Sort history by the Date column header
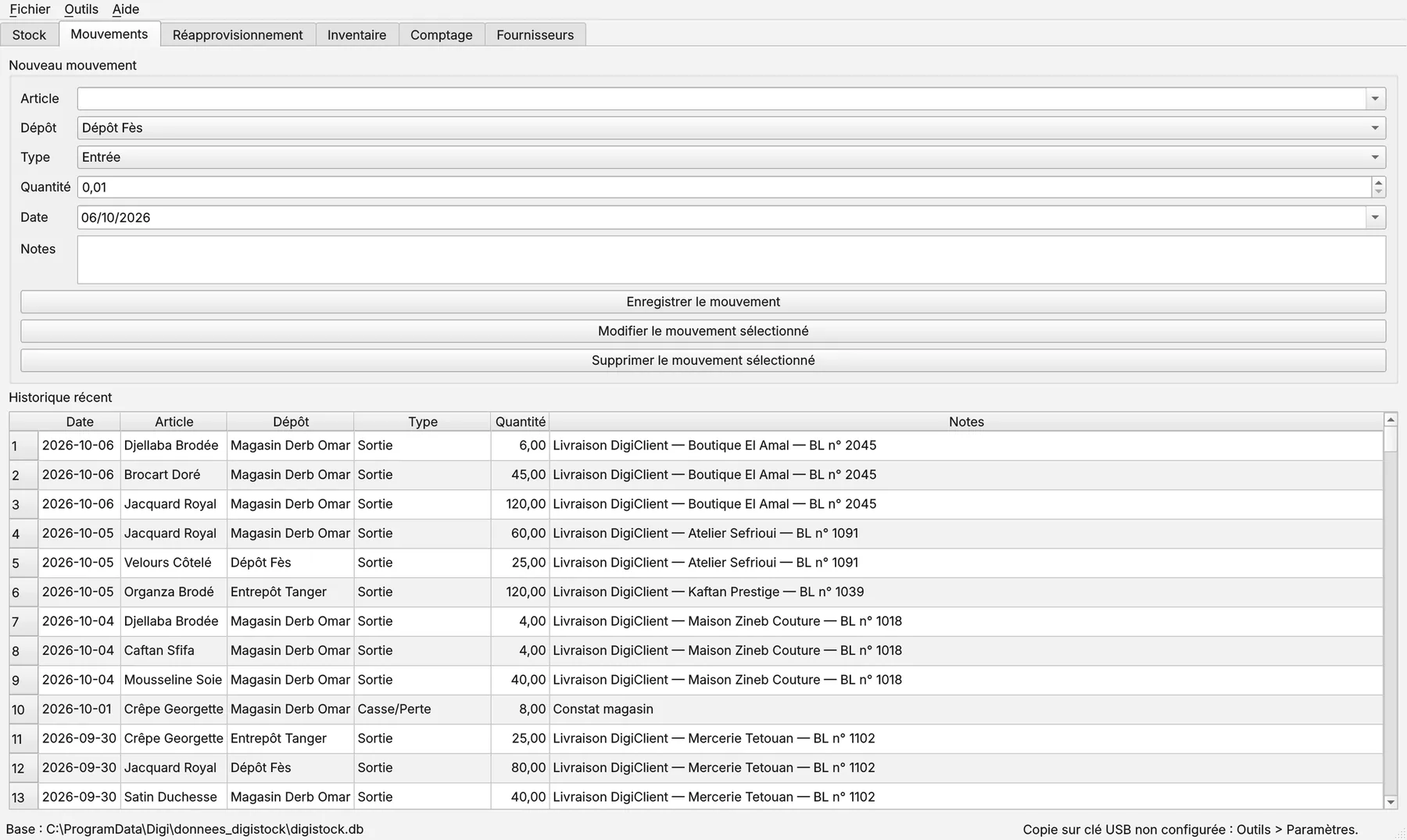The height and width of the screenshot is (840, 1407). (x=80, y=422)
